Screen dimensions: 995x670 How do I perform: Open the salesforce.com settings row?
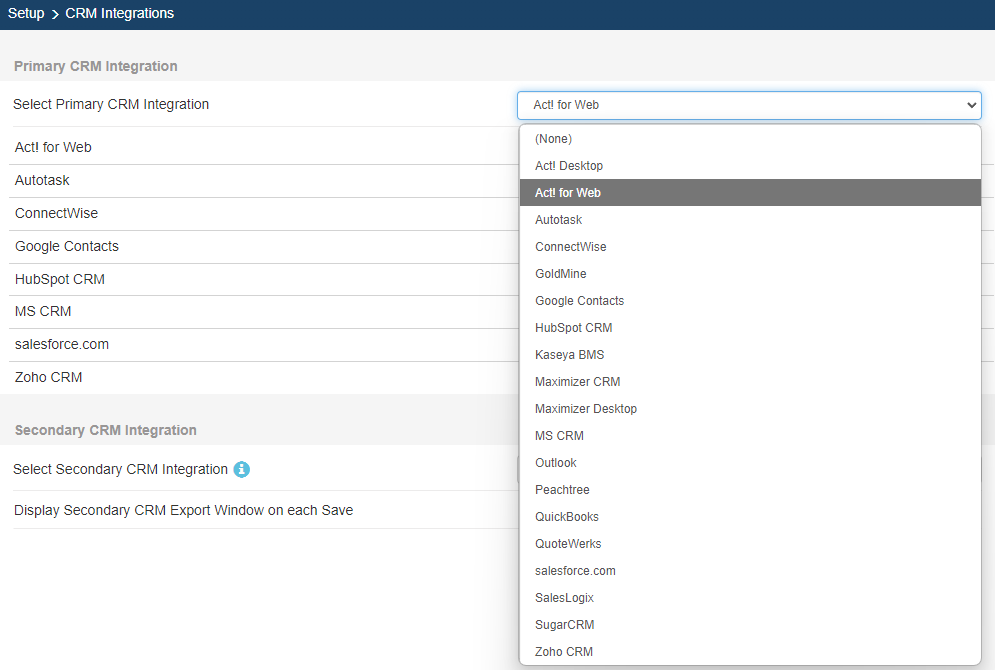point(264,345)
